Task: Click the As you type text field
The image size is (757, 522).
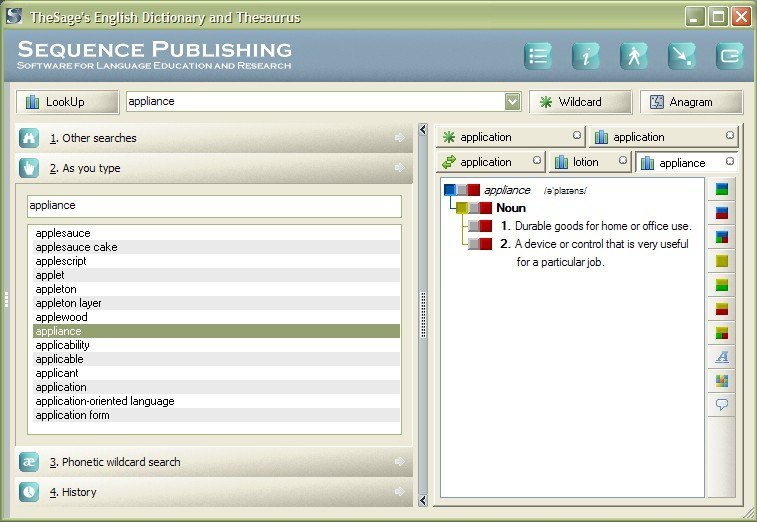Action: [214, 206]
